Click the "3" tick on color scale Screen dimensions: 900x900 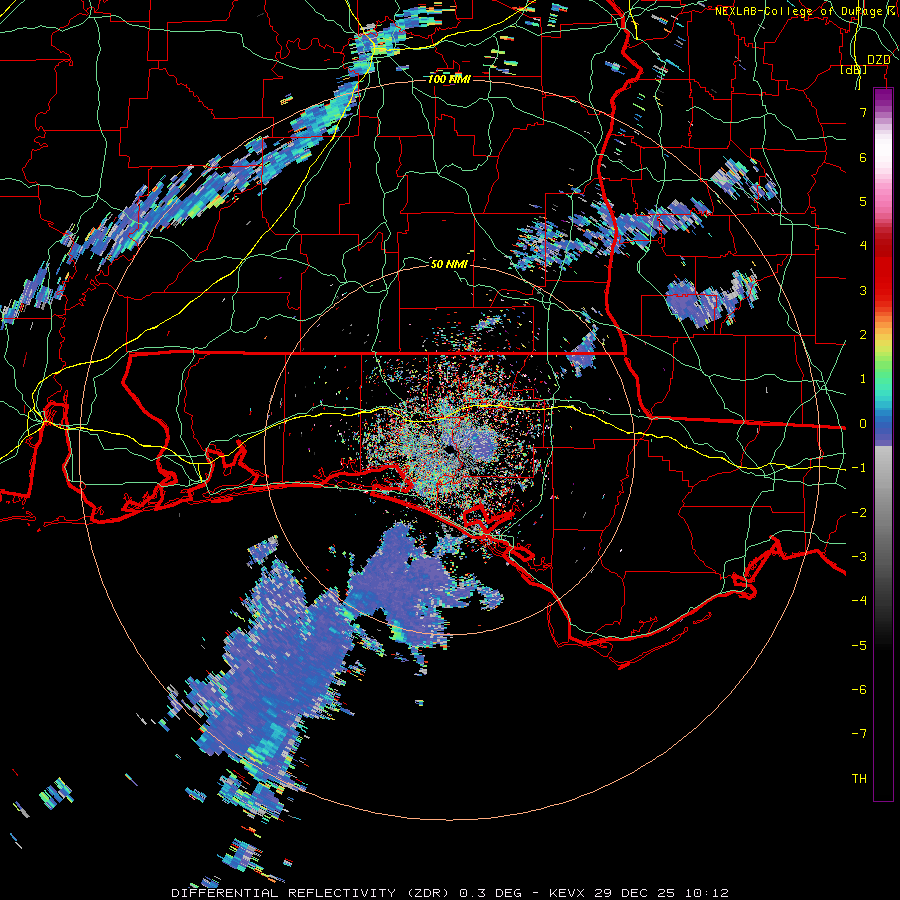(x=863, y=290)
